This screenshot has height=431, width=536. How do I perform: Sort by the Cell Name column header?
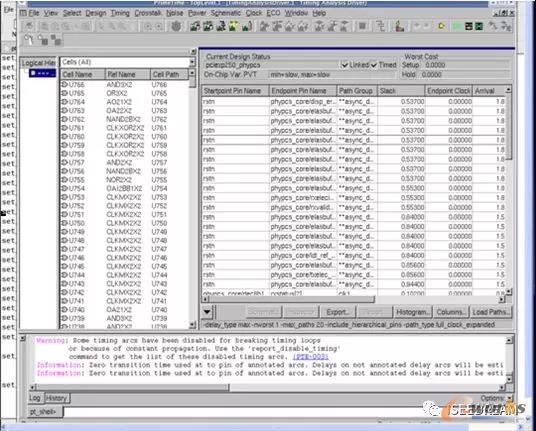pos(82,74)
